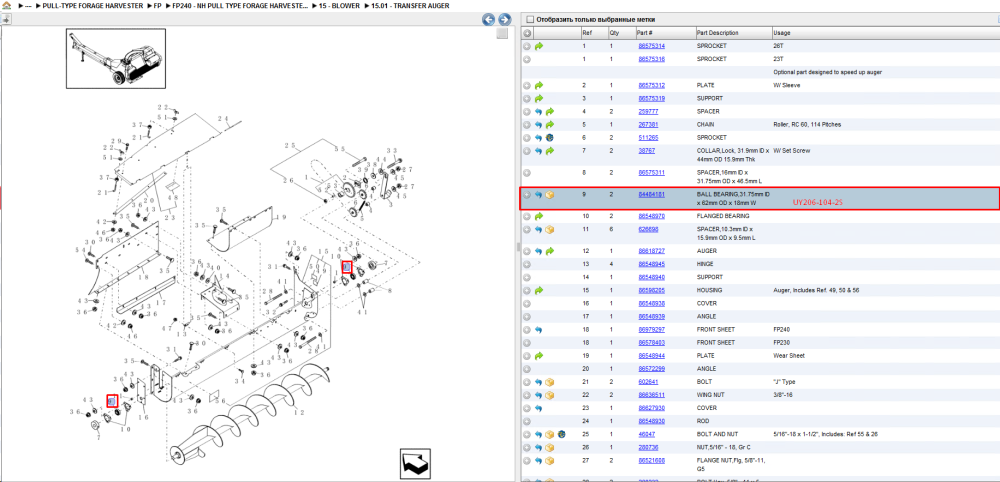
Task: Sort by Part Description column header
Action: (733, 33)
